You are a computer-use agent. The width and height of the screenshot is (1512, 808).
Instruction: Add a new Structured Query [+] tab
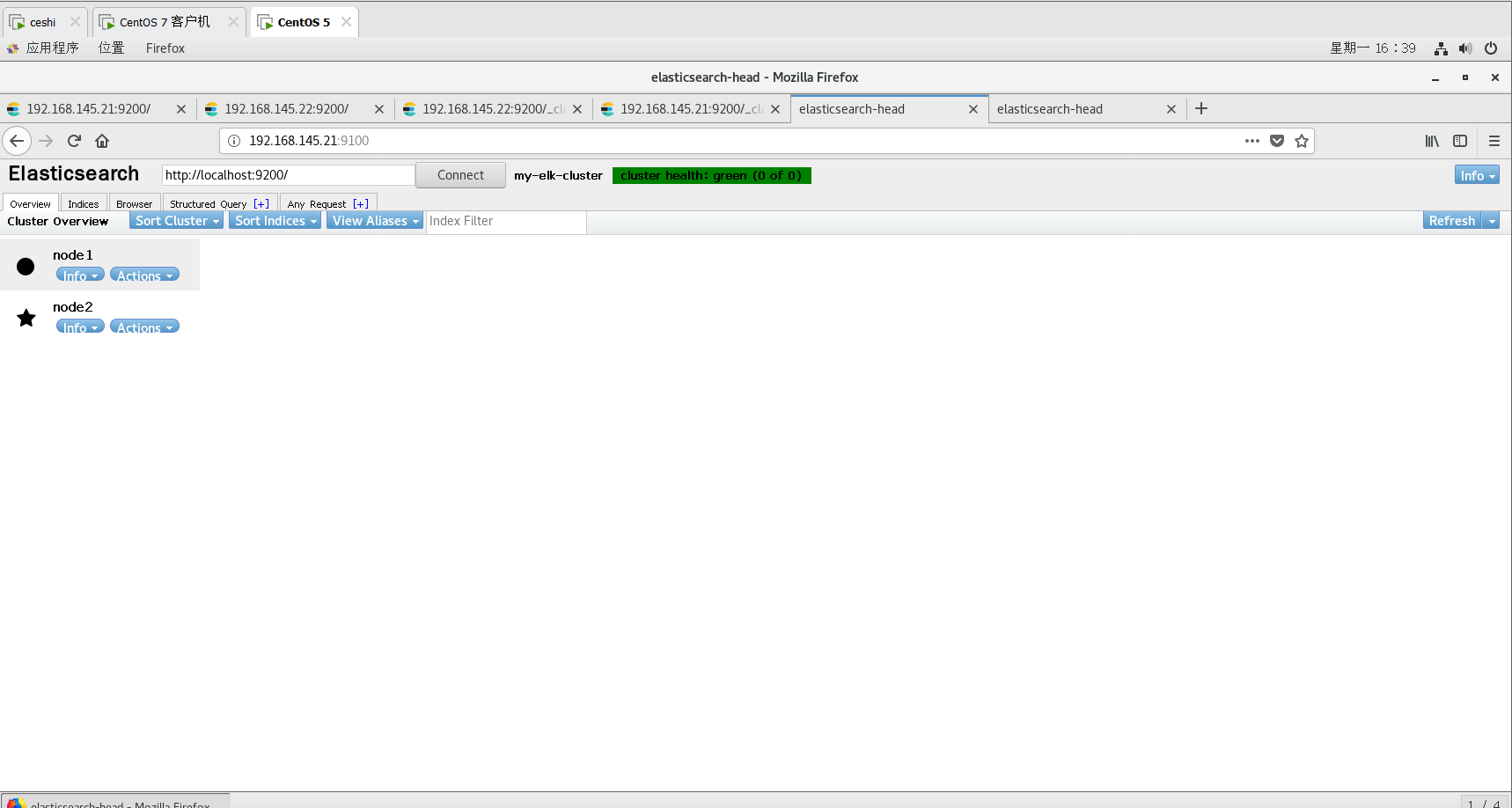[x=261, y=203]
